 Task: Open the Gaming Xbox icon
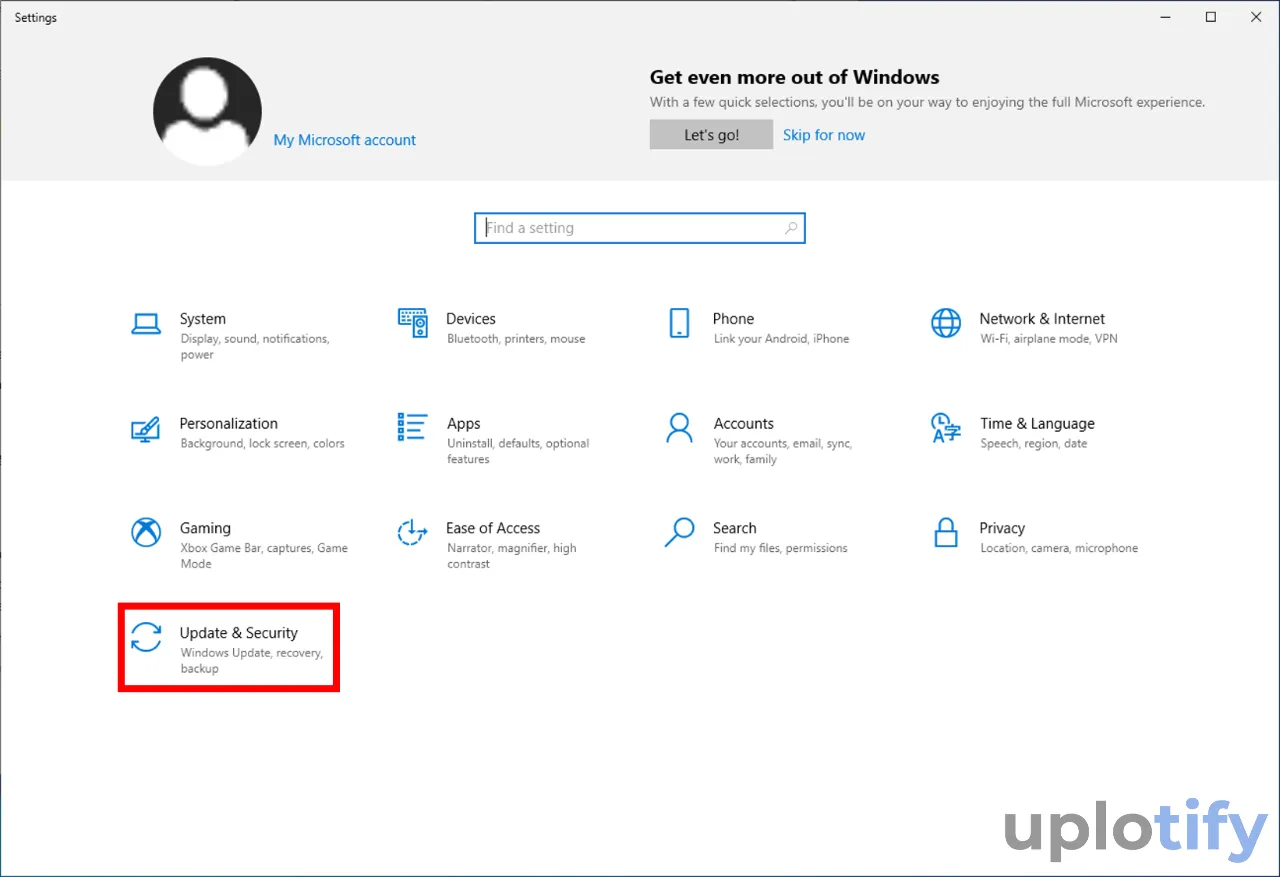pyautogui.click(x=146, y=532)
